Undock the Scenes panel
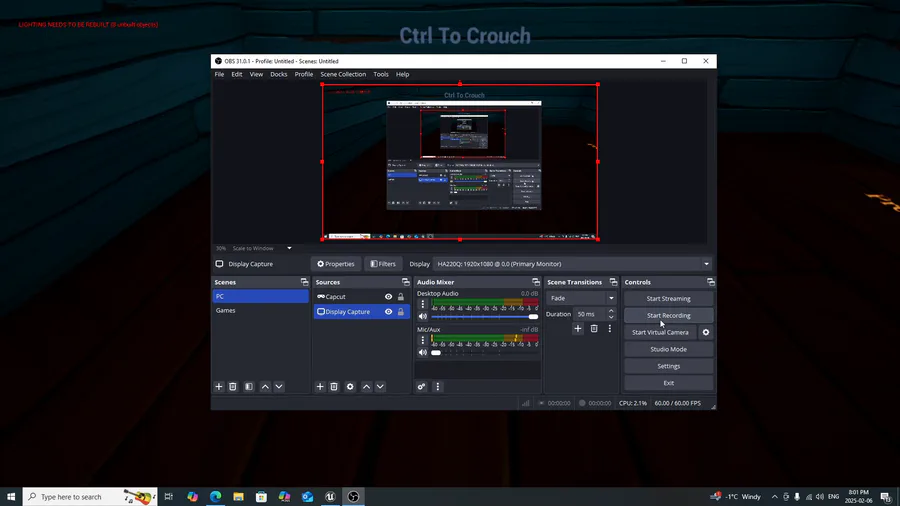The width and height of the screenshot is (900, 506). (304, 282)
